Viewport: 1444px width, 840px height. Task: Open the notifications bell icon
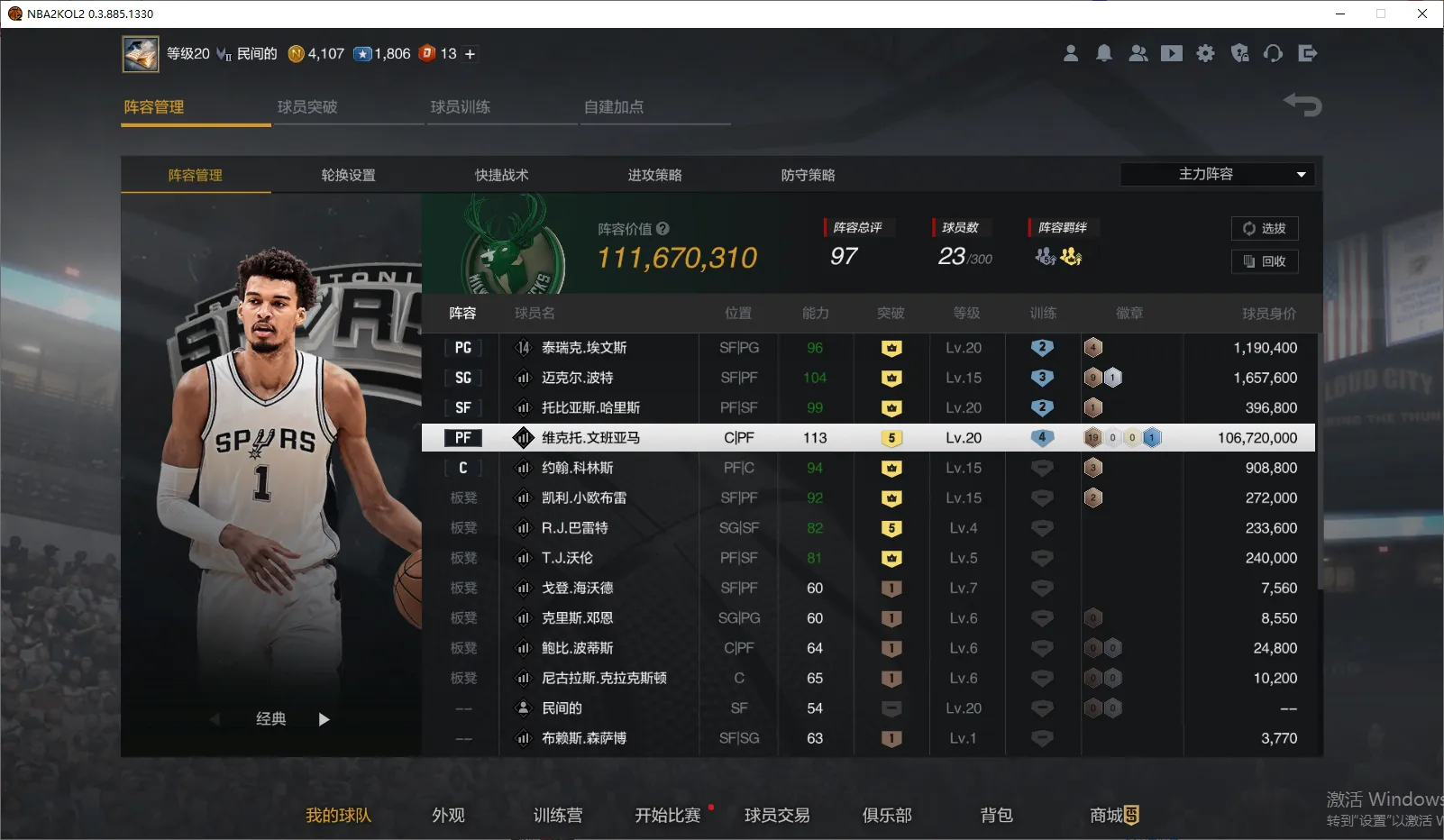1104,53
